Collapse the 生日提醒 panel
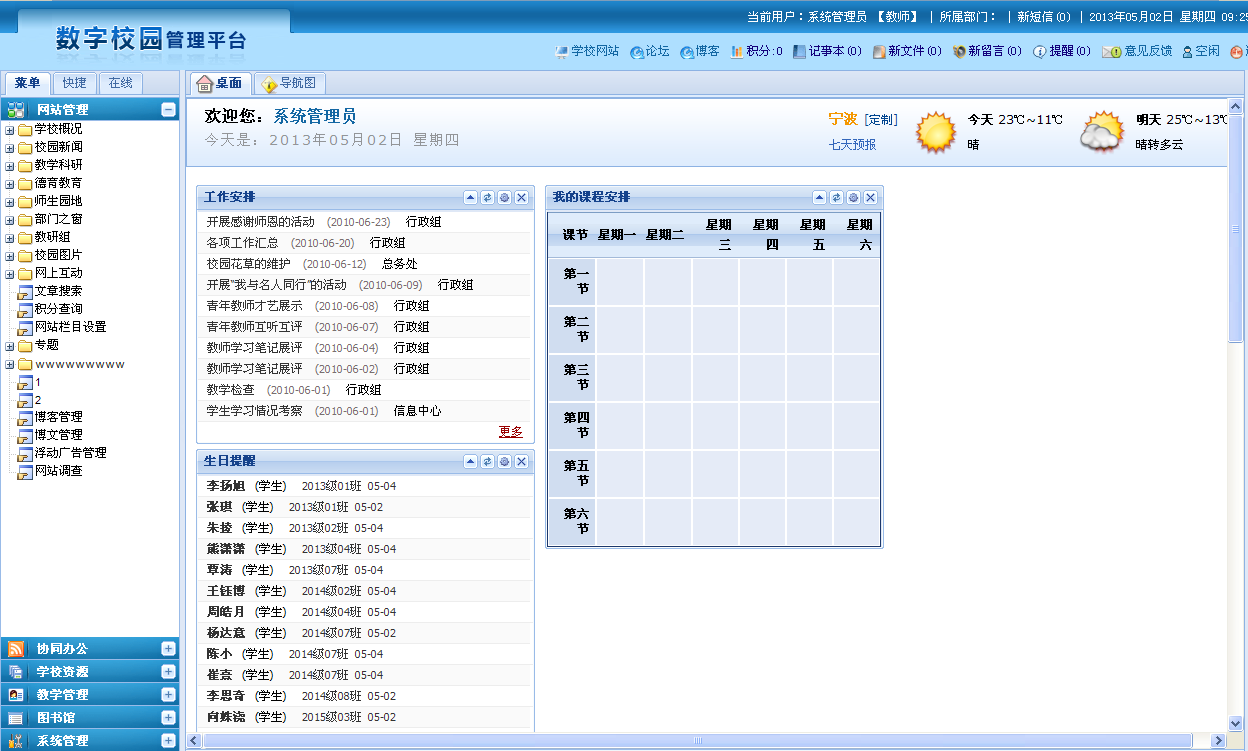Screen dimensions: 1248x751 pos(471,461)
